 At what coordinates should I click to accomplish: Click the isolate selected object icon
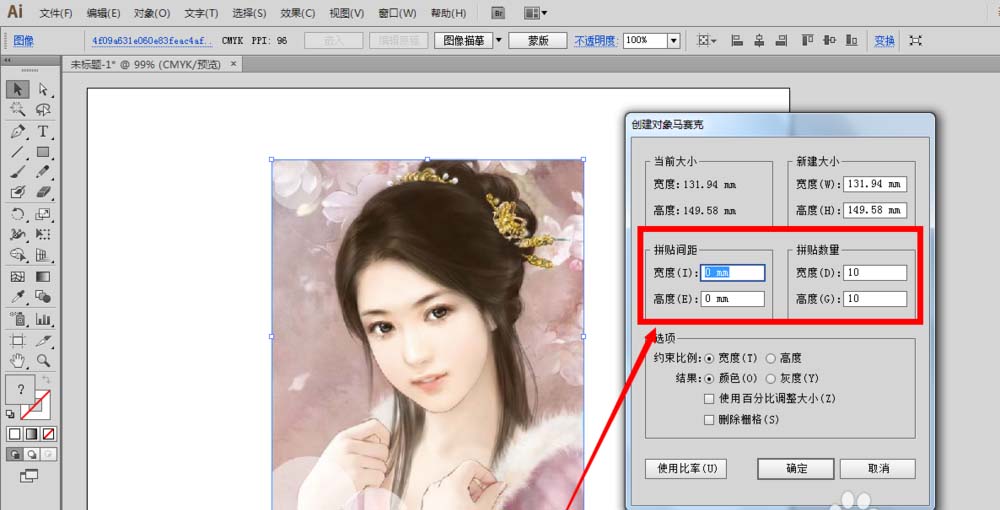[x=915, y=40]
